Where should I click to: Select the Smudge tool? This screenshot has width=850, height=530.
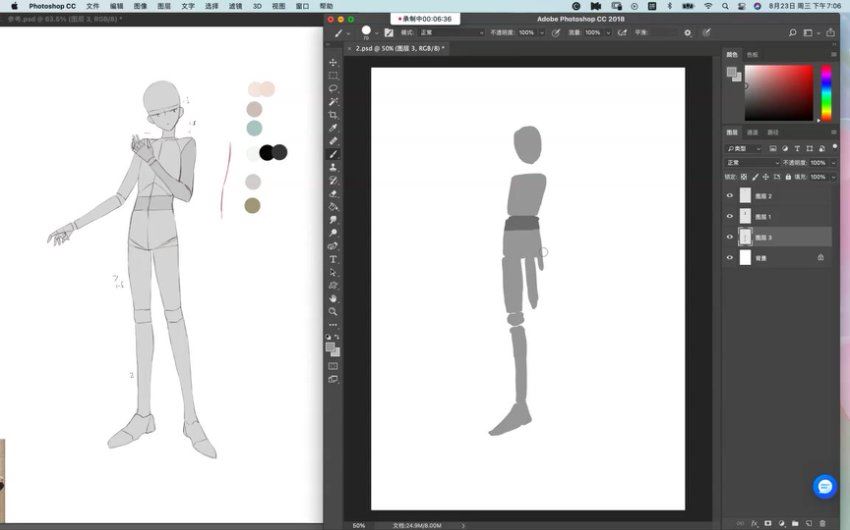(333, 219)
